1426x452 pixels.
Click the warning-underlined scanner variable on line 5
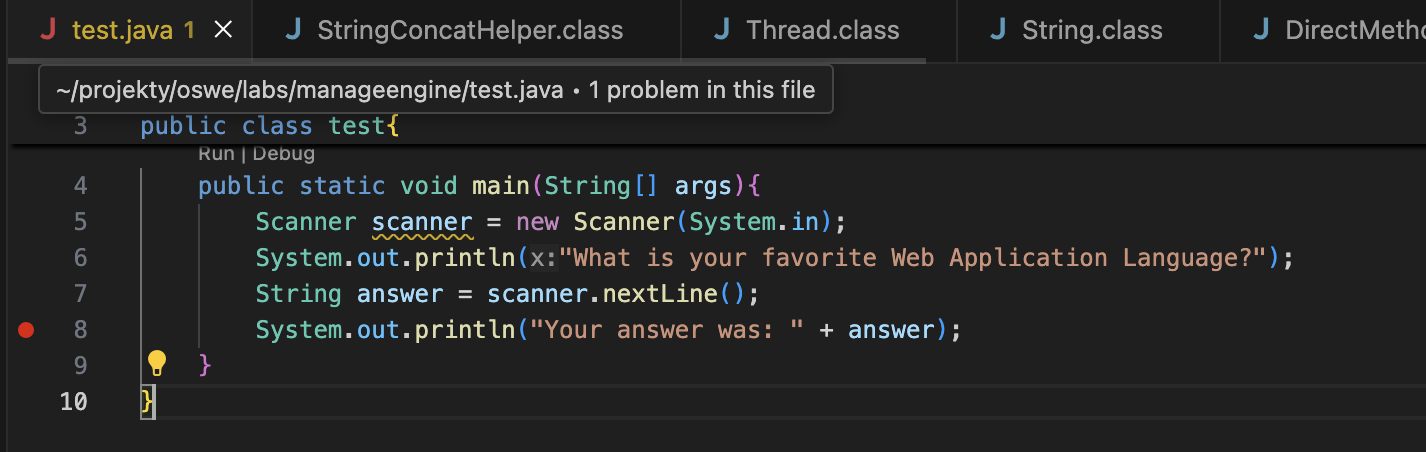click(421, 222)
